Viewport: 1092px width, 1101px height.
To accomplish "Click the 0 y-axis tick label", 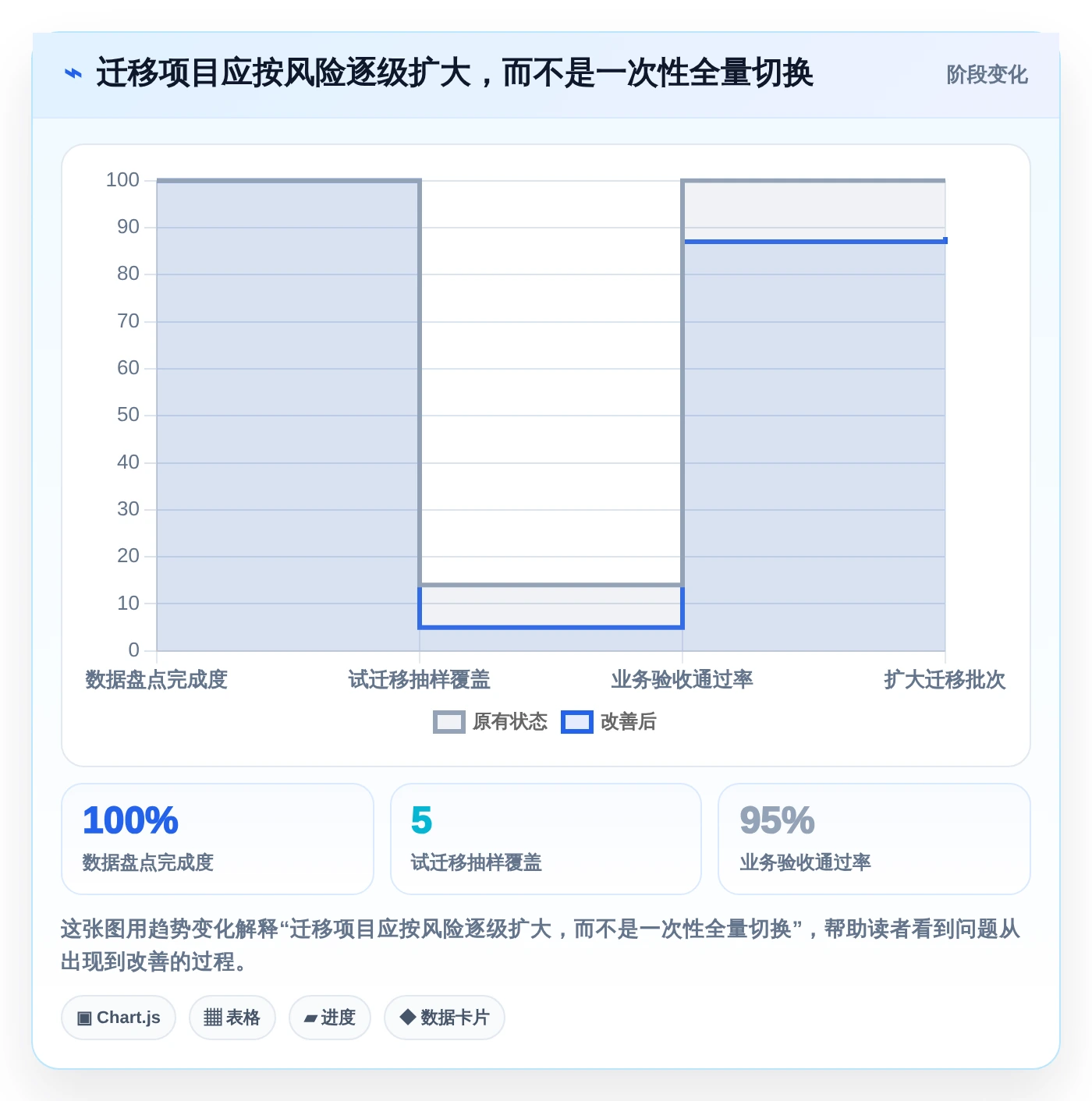I will pyautogui.click(x=133, y=650).
